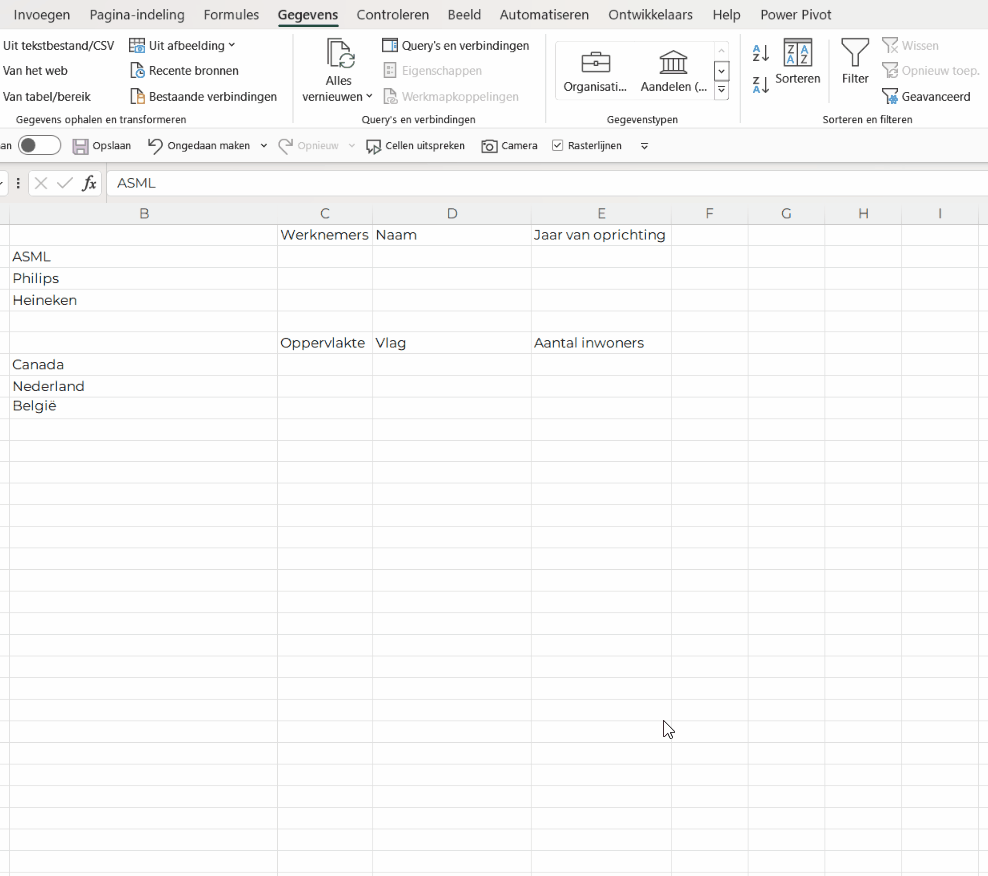Viewport: 988px width, 876px height.
Task: Click the Geavanceerd filter button
Action: tap(926, 97)
